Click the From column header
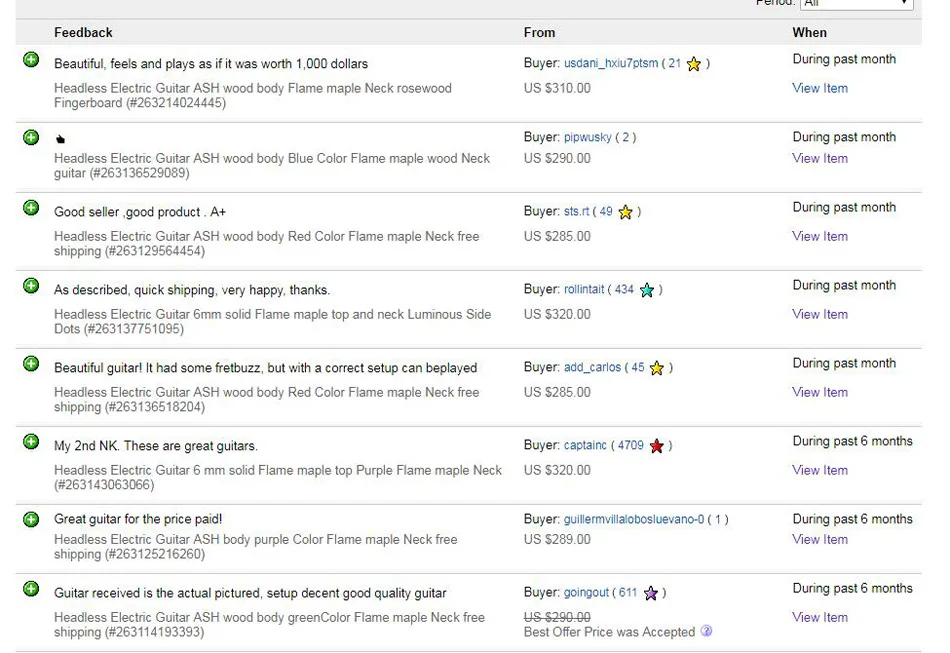950x653 pixels. (539, 33)
